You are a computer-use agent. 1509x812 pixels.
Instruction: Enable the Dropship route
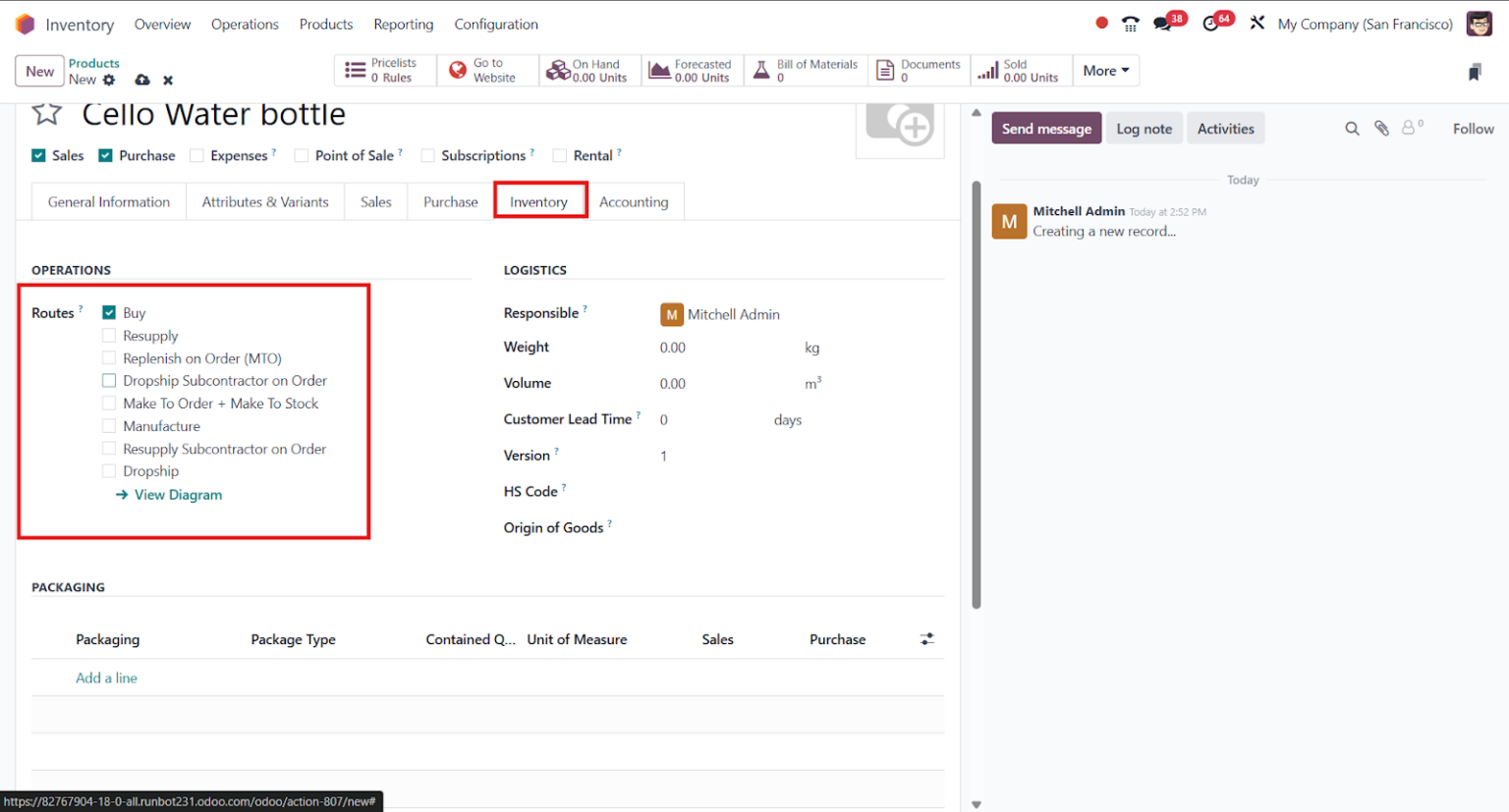pos(109,470)
